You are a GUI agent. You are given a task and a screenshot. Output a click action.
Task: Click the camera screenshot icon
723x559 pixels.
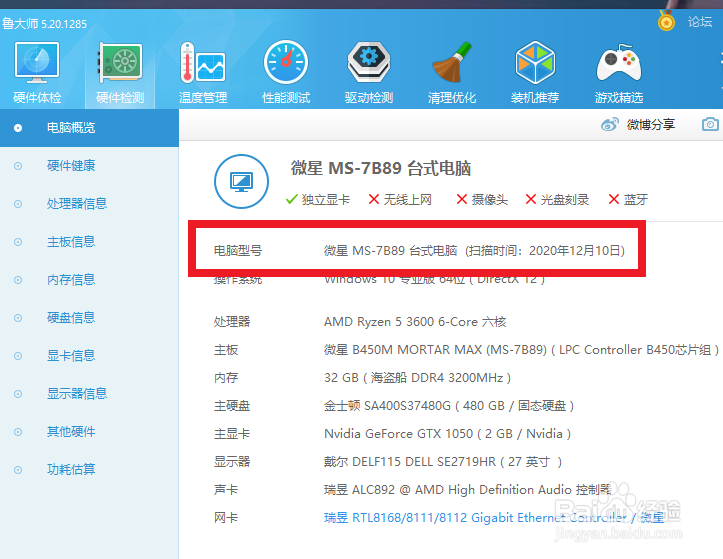pyautogui.click(x=710, y=124)
